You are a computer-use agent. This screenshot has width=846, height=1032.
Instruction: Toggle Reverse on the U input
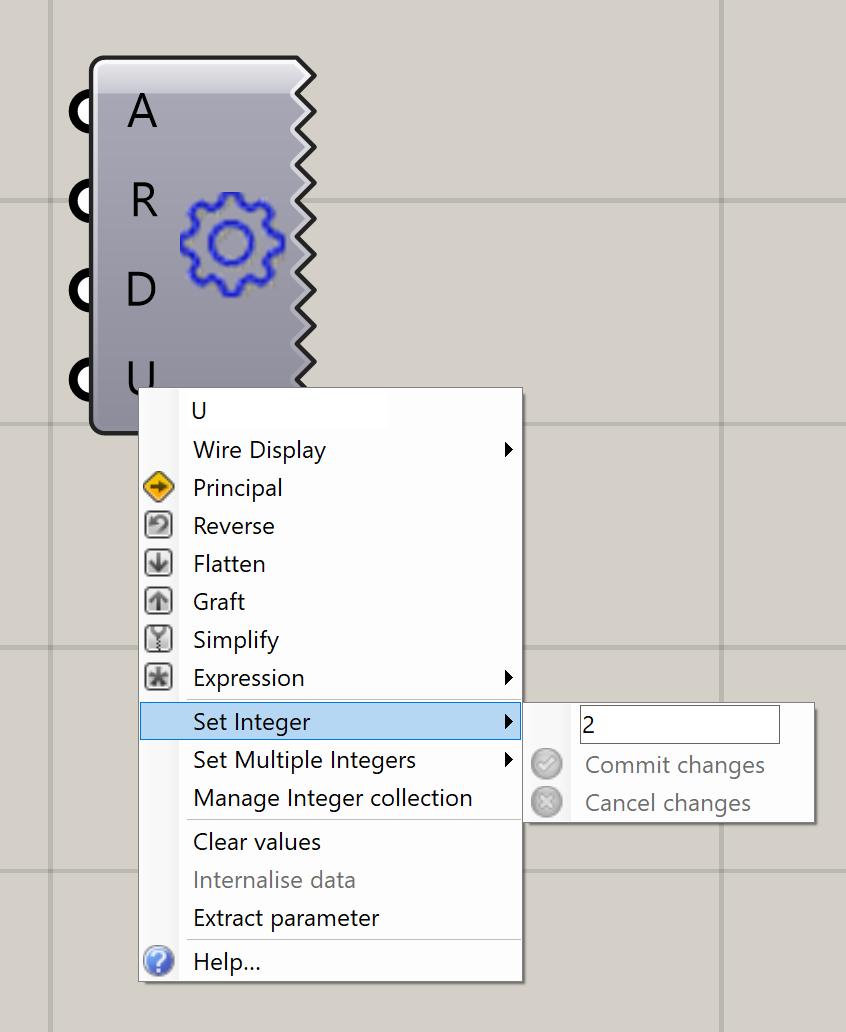coord(234,526)
